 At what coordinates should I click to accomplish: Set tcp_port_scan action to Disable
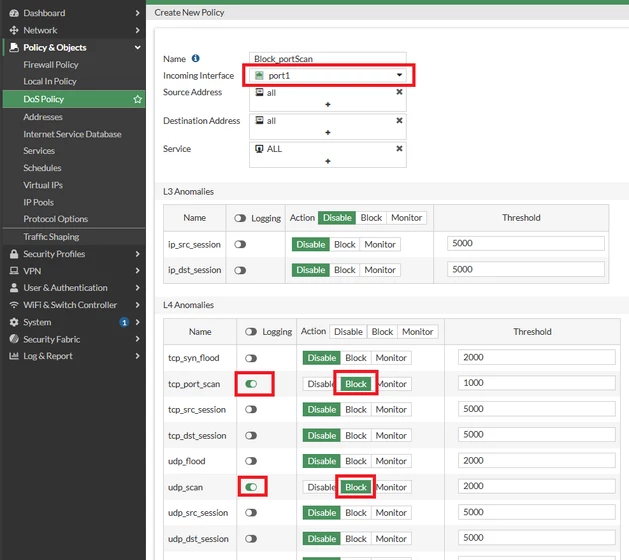pyautogui.click(x=319, y=384)
